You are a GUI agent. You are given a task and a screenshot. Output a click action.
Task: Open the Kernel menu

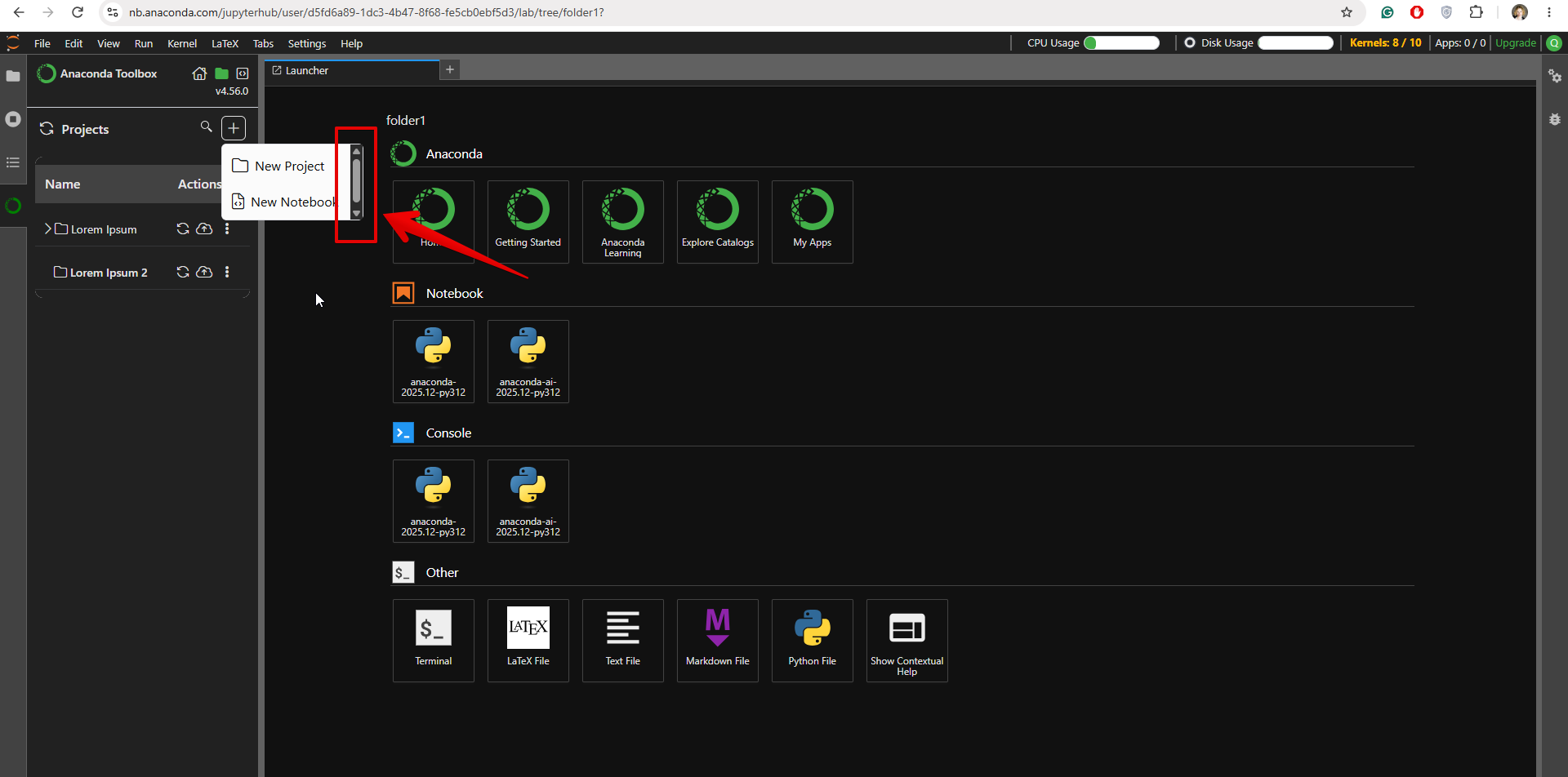tap(182, 43)
